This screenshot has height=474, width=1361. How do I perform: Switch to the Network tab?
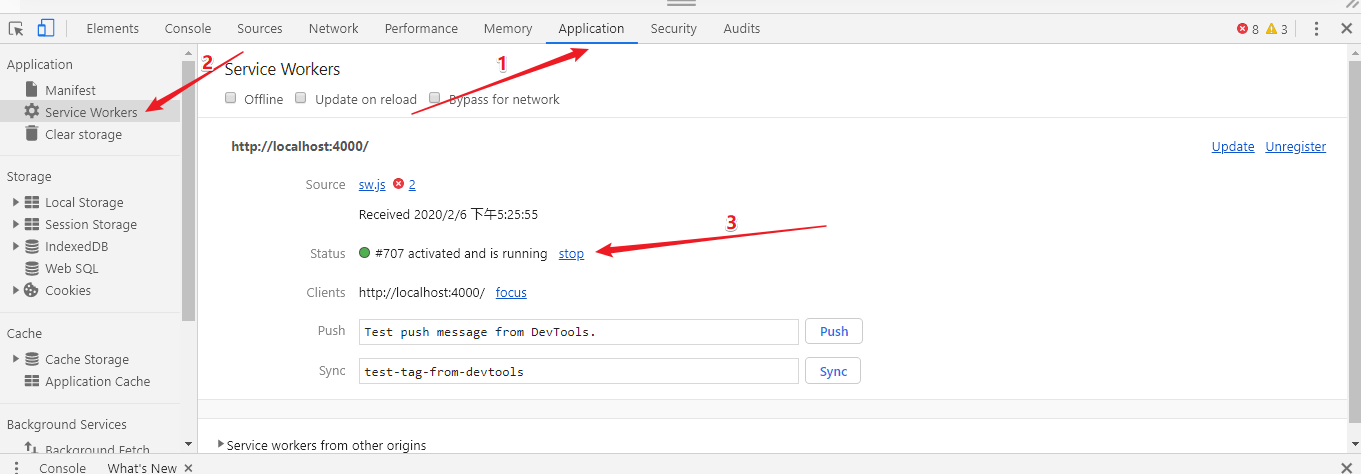pos(333,29)
